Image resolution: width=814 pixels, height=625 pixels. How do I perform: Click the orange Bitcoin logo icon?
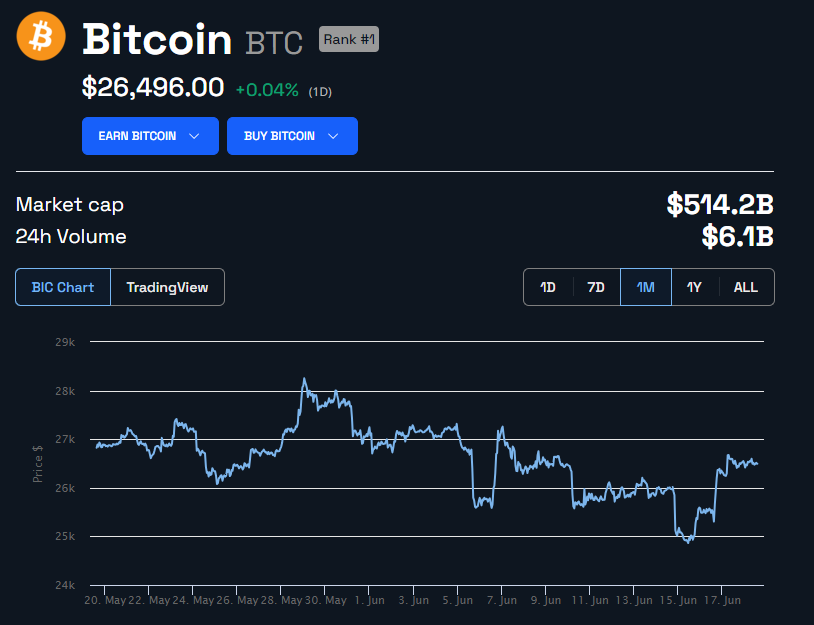point(41,36)
